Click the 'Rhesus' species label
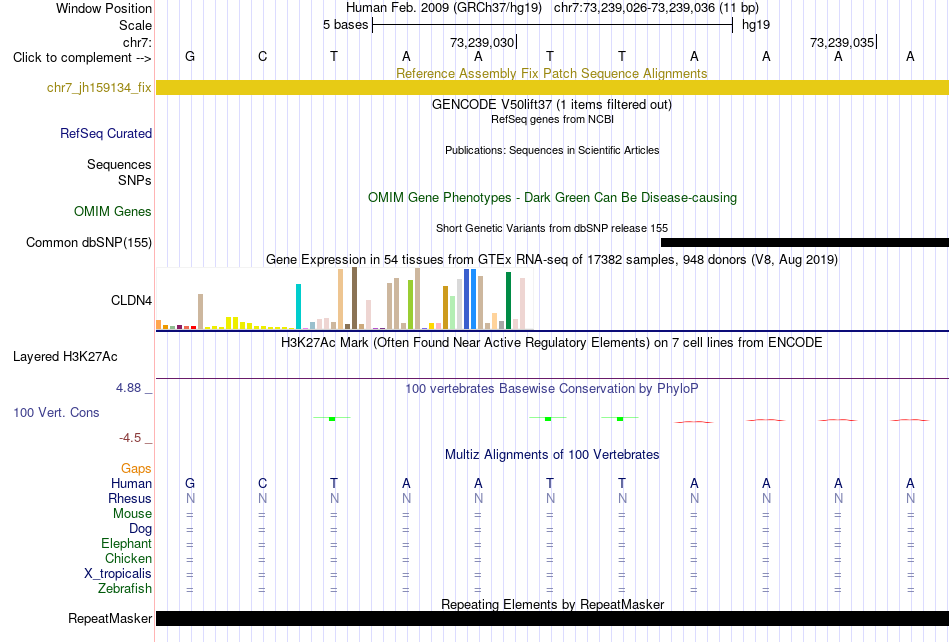The height and width of the screenshot is (642, 950). tap(130, 498)
